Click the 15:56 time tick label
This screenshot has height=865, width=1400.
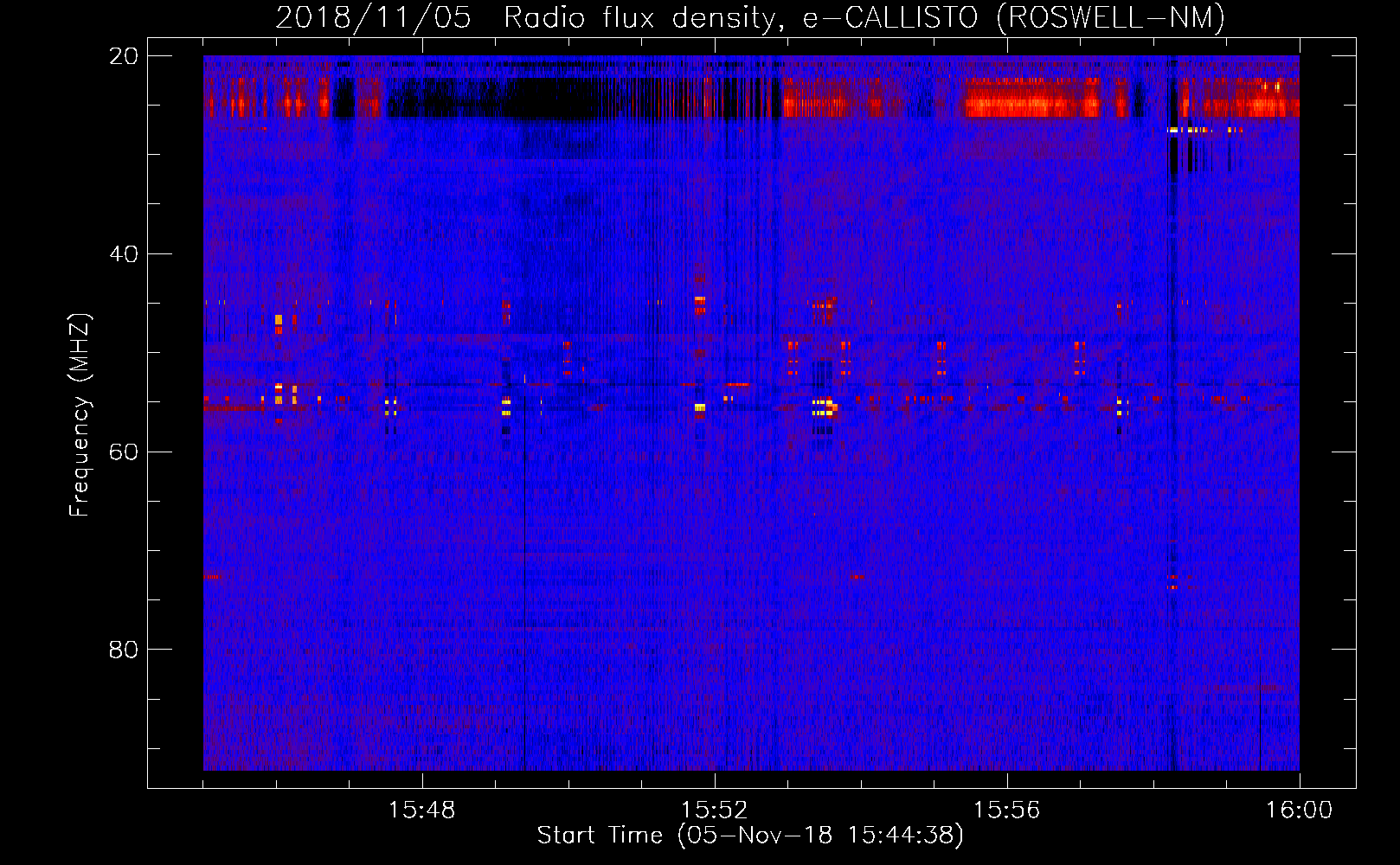pos(1006,811)
